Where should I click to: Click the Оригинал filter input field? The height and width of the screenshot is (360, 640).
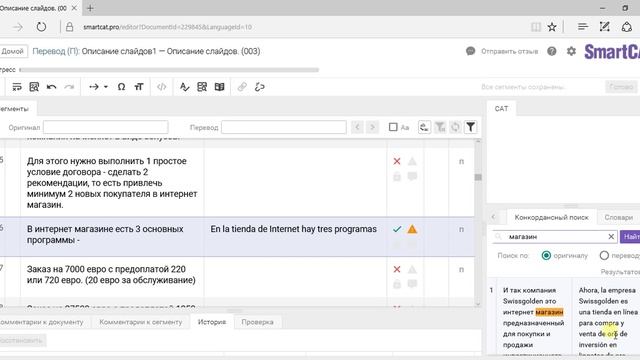tap(106, 127)
